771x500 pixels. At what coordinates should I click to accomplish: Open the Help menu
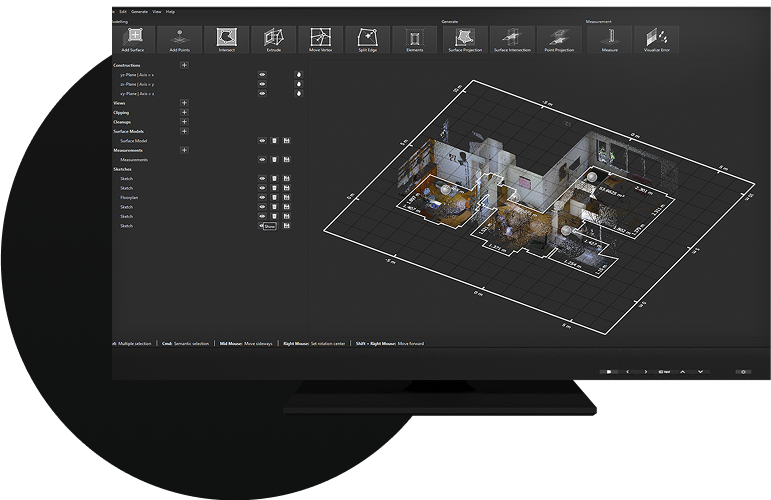coord(170,11)
